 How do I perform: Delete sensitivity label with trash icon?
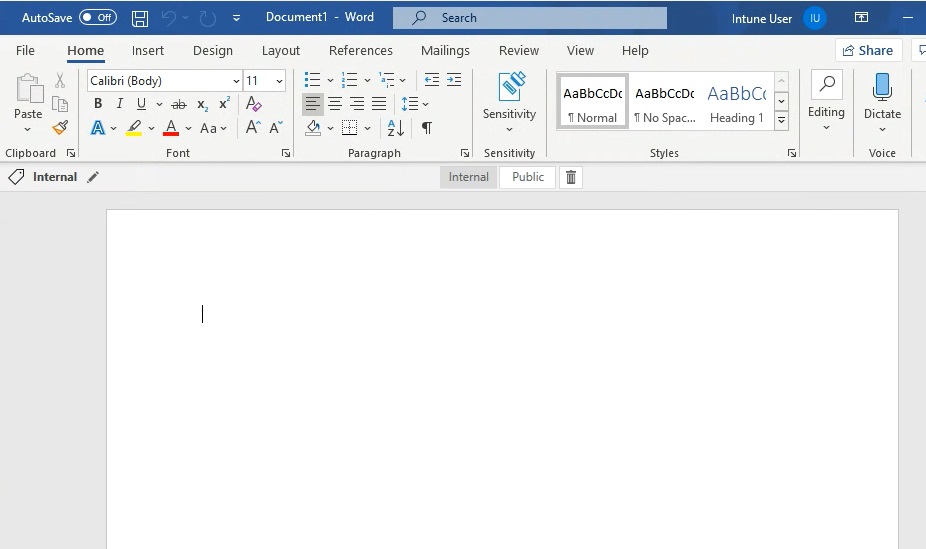[571, 177]
